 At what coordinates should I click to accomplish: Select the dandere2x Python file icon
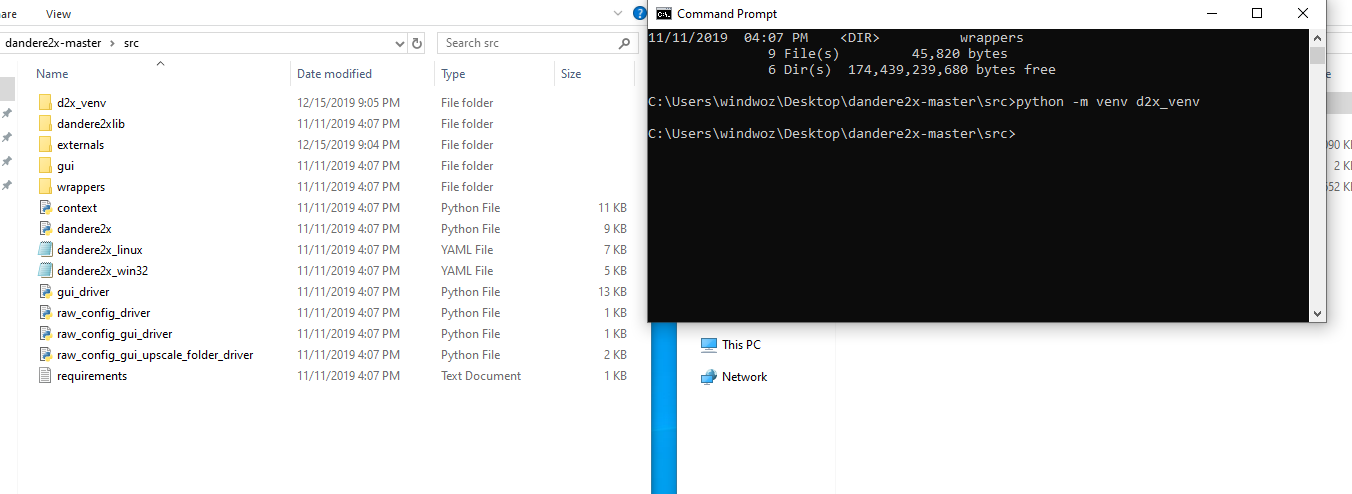45,229
